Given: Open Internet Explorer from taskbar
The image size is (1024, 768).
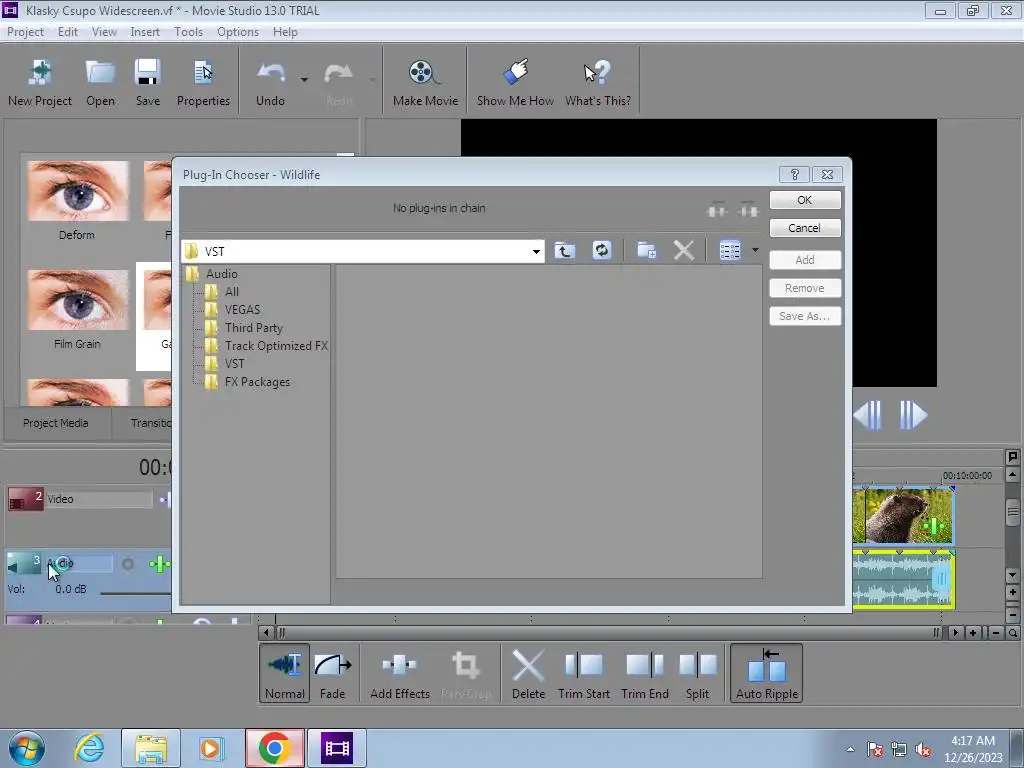Looking at the screenshot, I should [x=89, y=748].
